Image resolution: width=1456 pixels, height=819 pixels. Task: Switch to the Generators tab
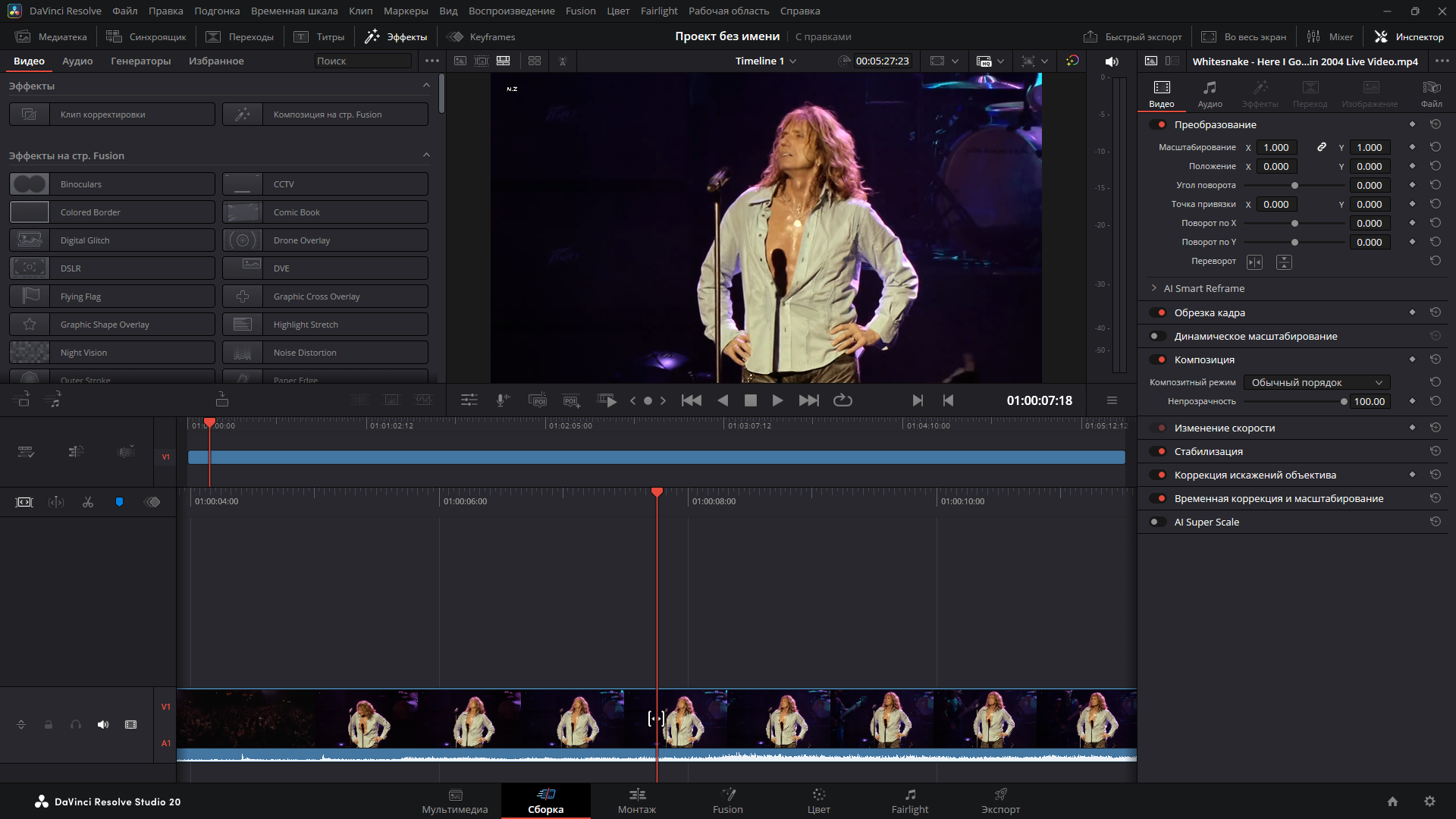[x=140, y=61]
